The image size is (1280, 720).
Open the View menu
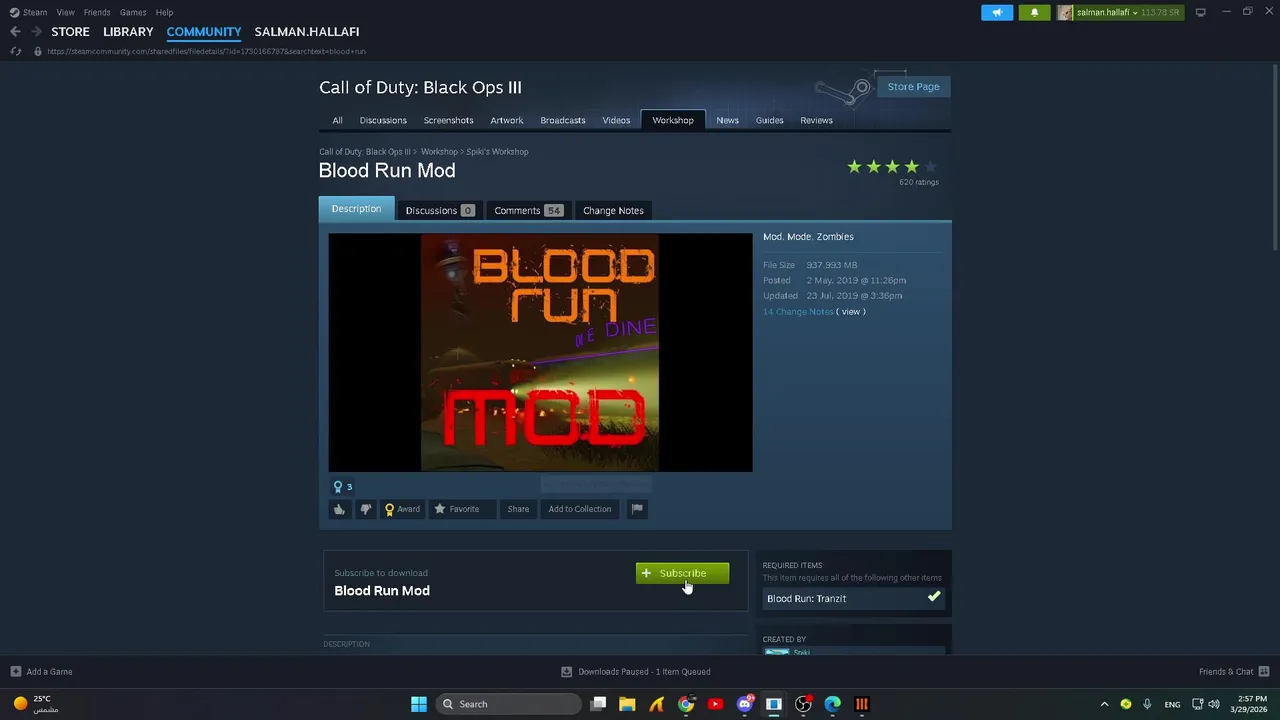pyautogui.click(x=65, y=12)
